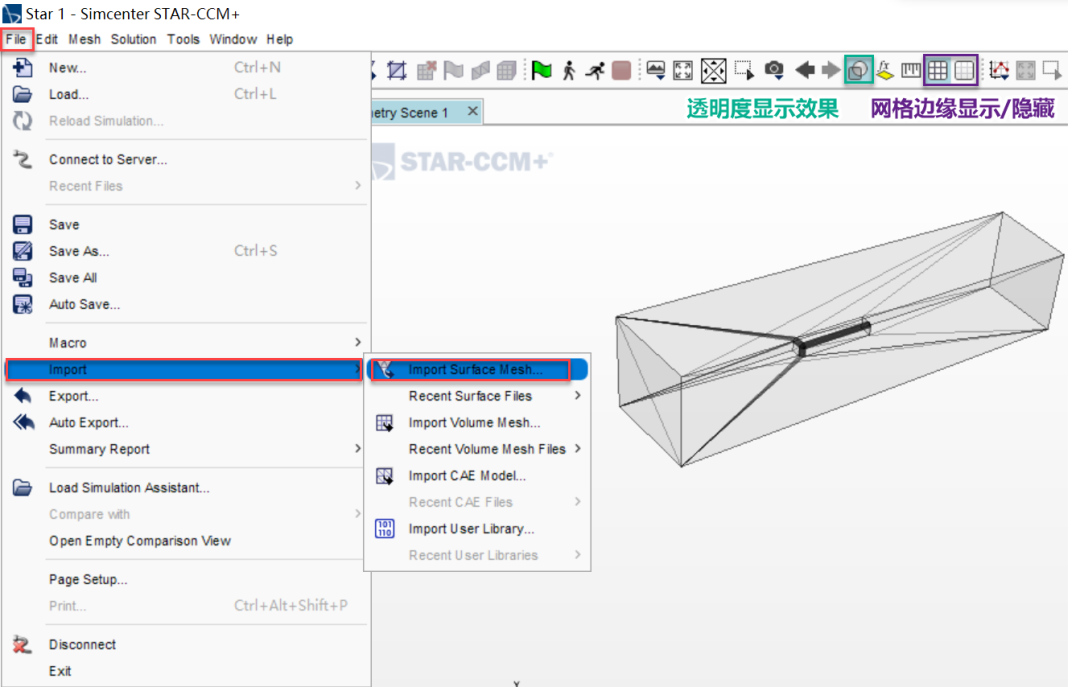Click the Save All icon
The image size is (1080, 687).
click(x=22, y=278)
